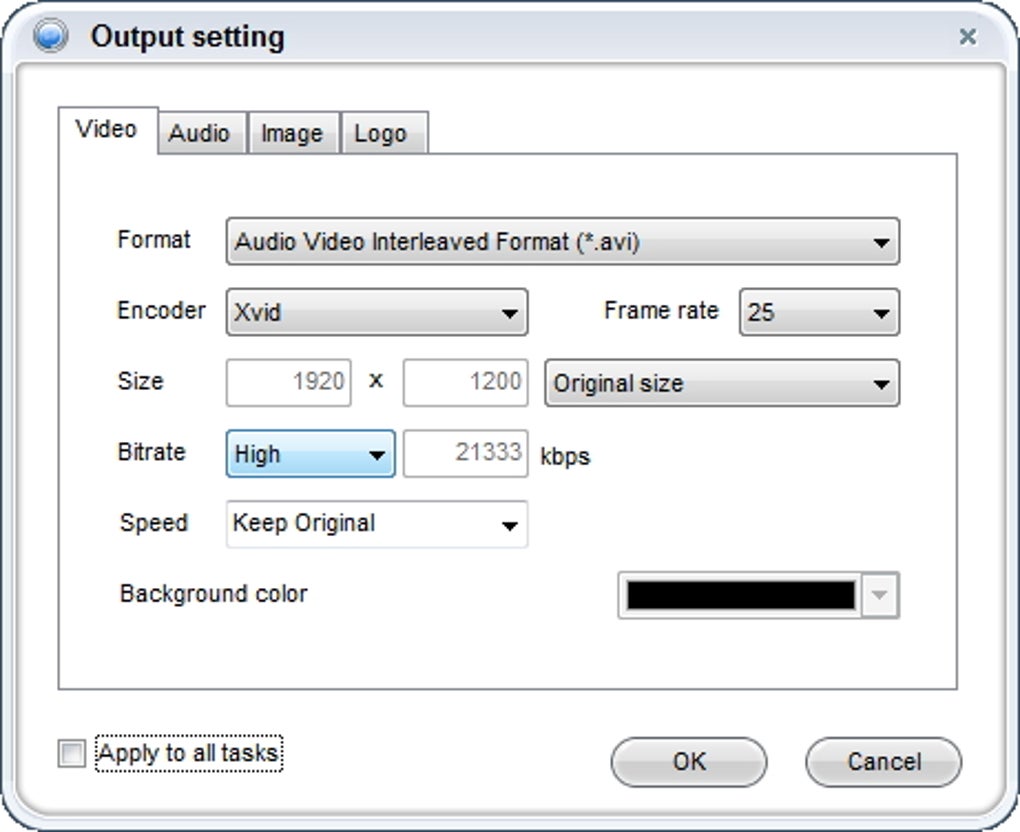Click the bitrate kbps field showing 21333
Screen dimensions: 1020x832
[465, 454]
